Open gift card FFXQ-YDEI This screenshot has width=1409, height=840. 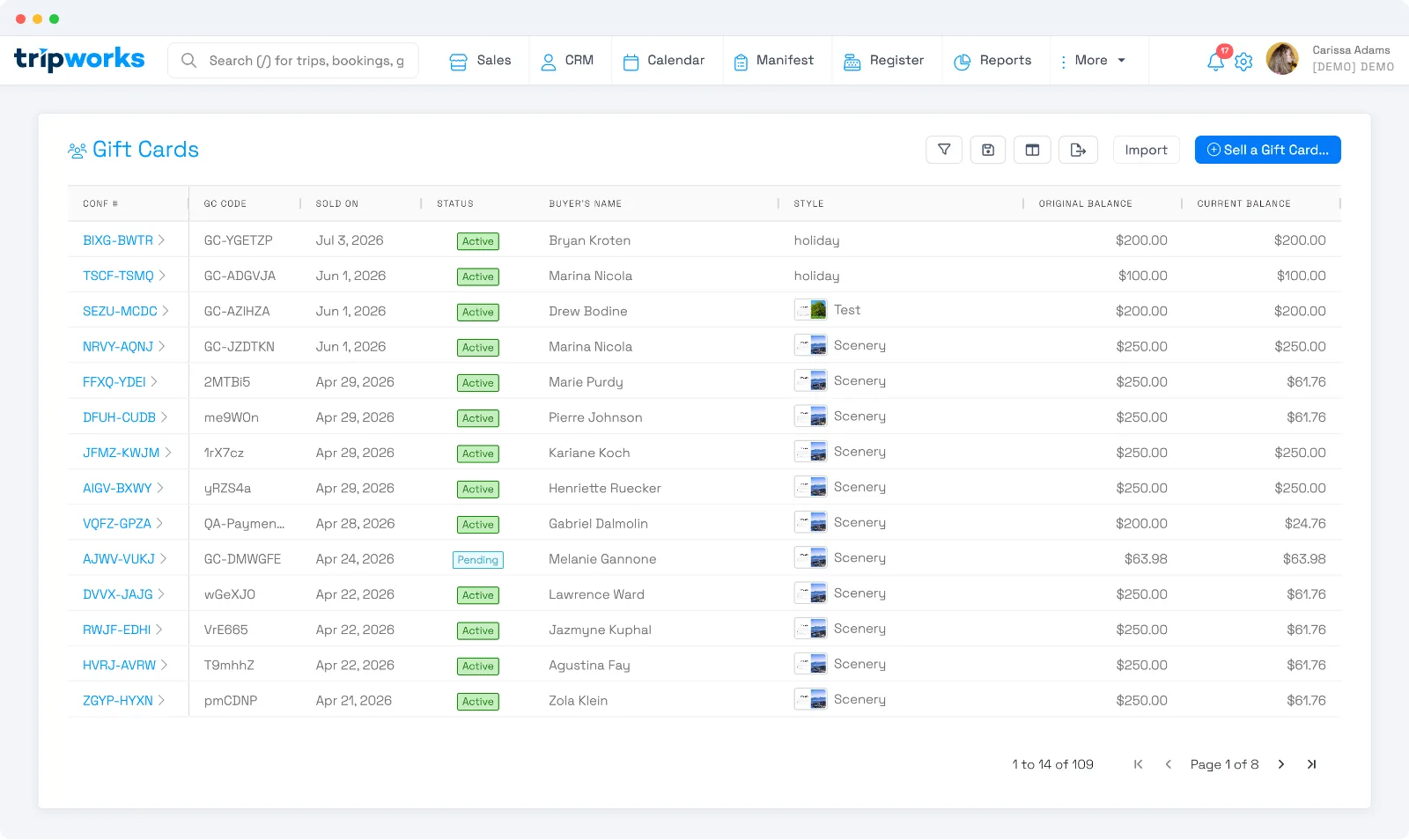[114, 382]
